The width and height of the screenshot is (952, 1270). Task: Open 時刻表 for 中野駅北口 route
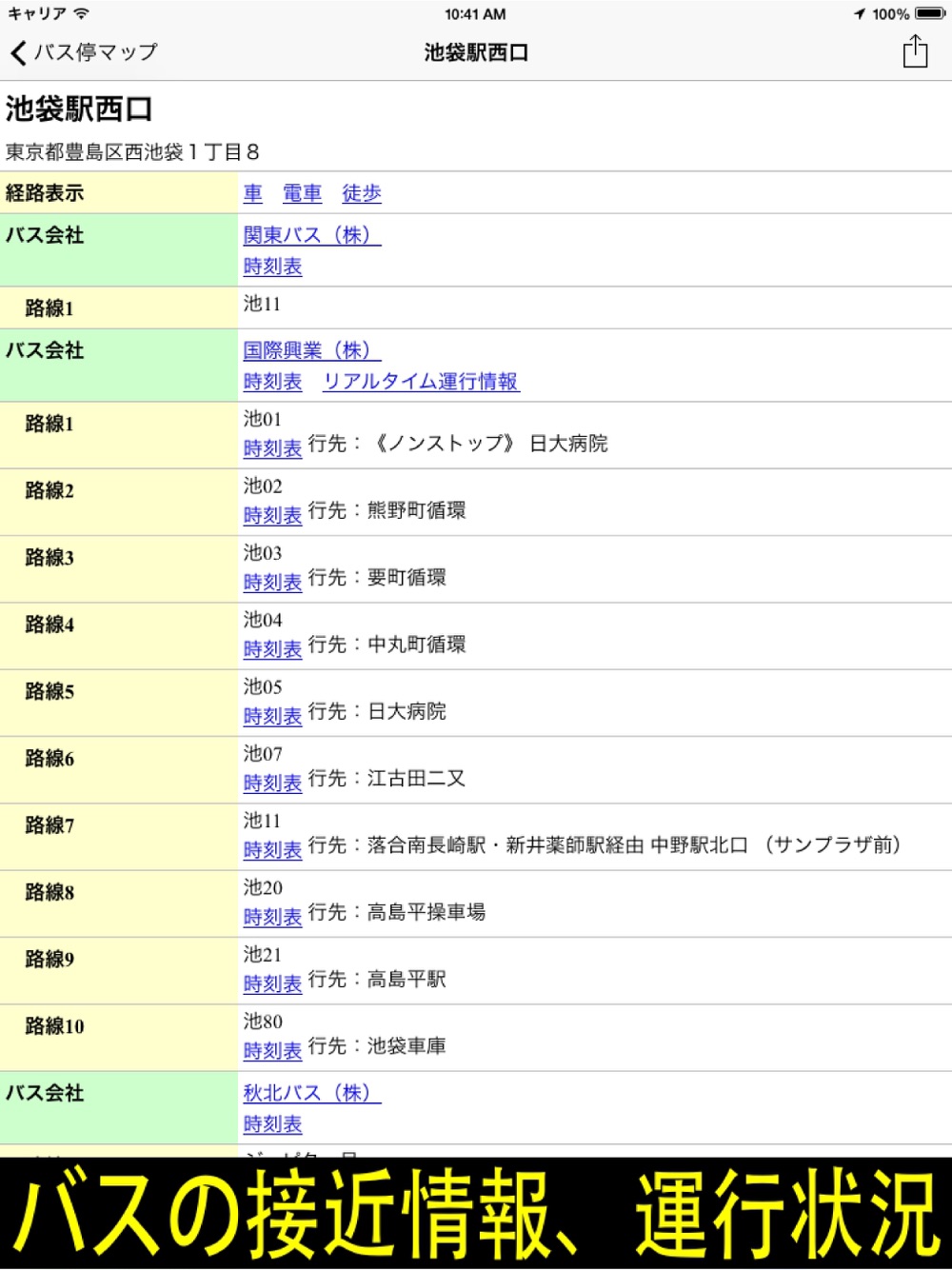tap(272, 850)
